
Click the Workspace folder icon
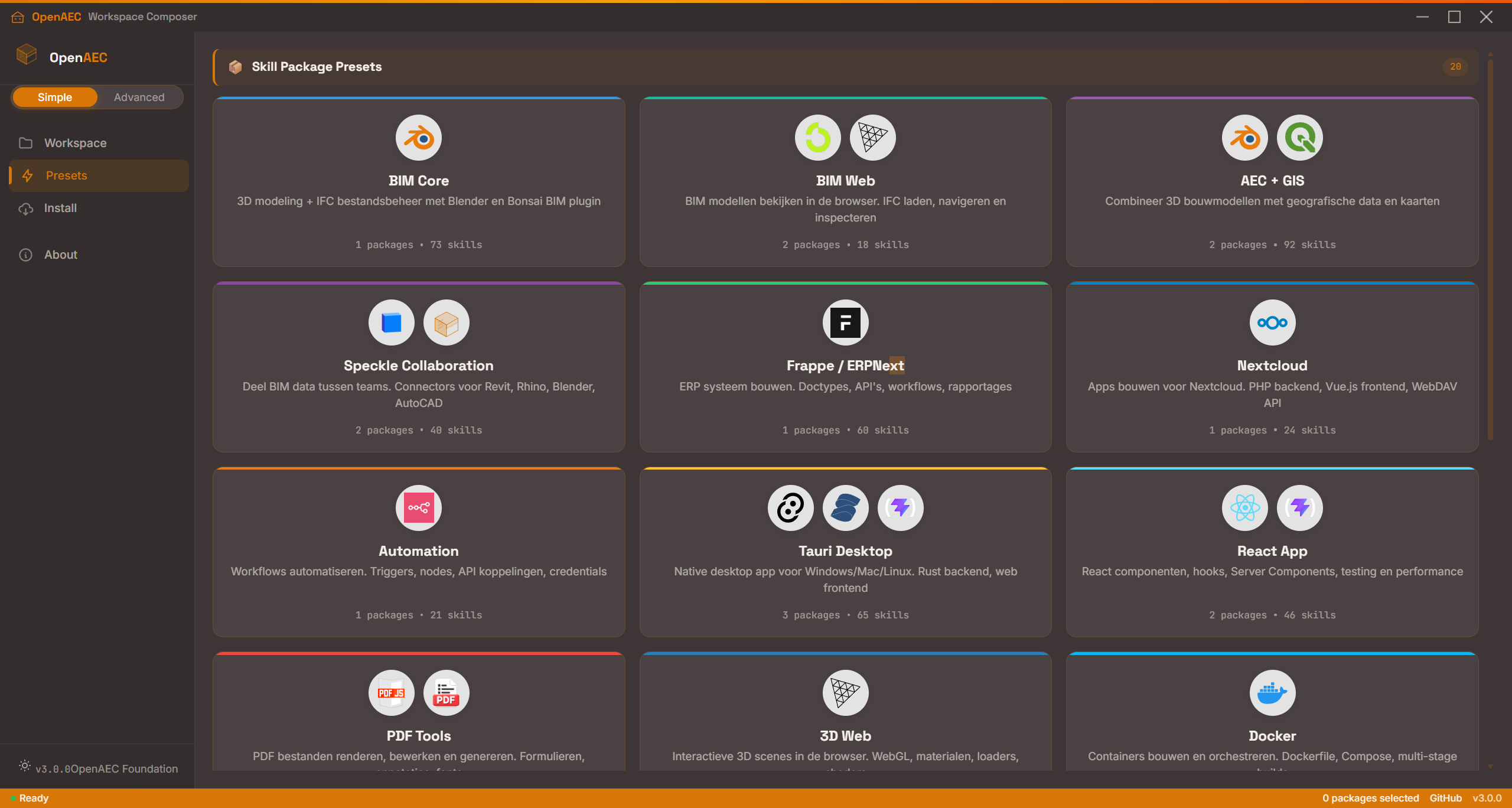pos(25,143)
